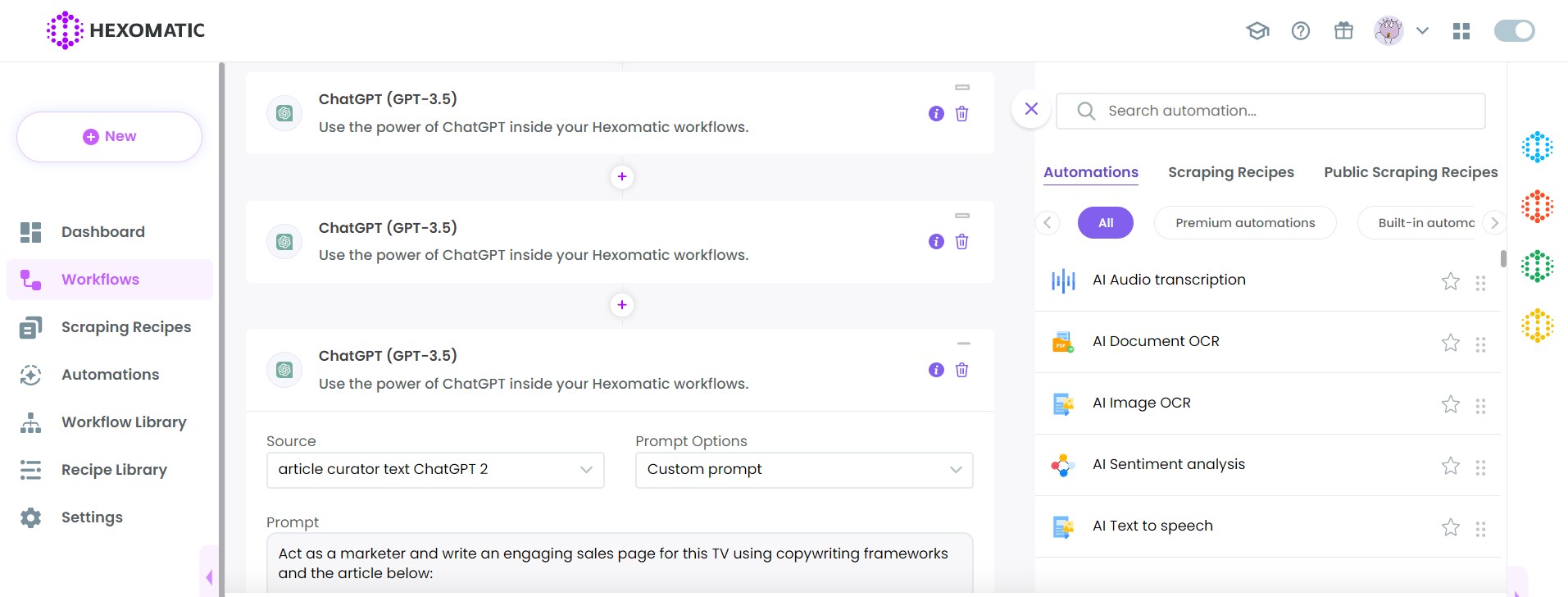Click drag handle for AI Sentiment analysis

1480,467
